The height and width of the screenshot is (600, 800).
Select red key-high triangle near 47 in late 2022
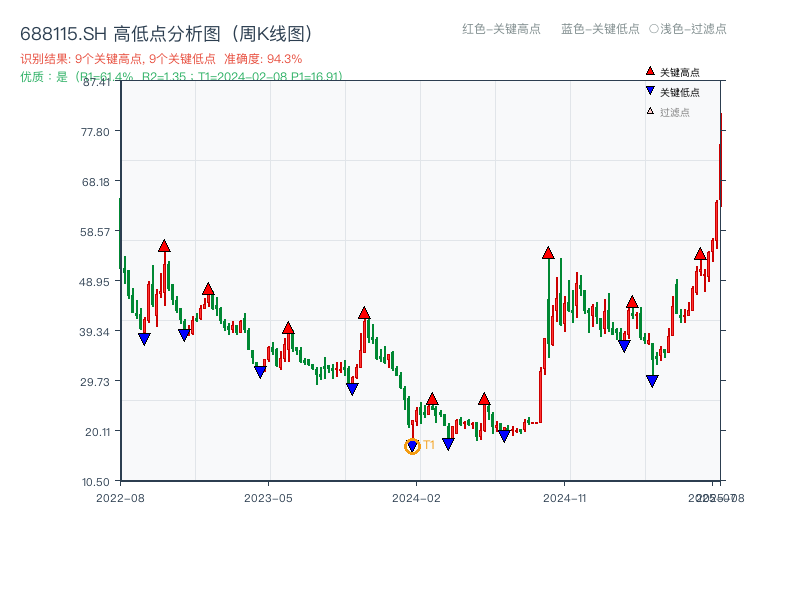coord(208,289)
